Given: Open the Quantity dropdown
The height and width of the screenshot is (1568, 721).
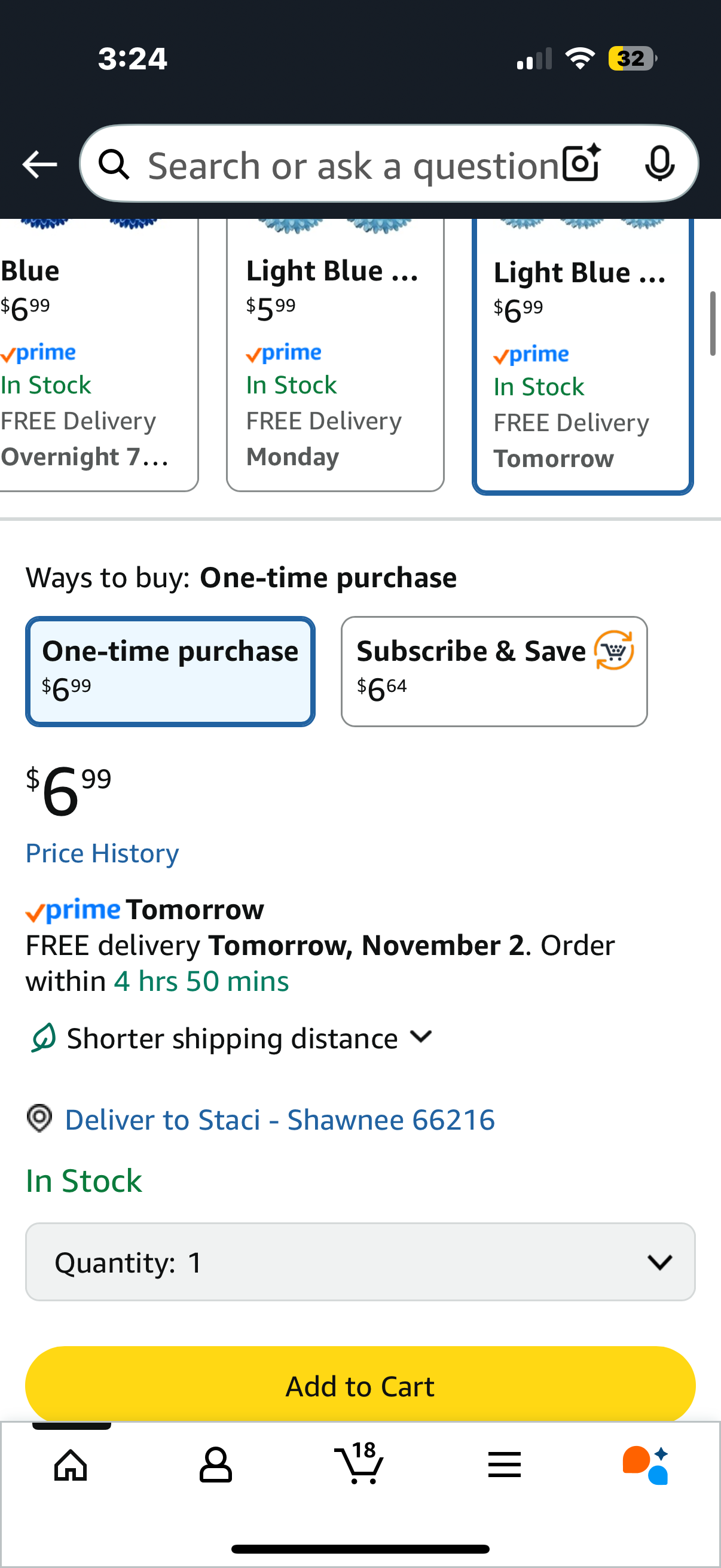Looking at the screenshot, I should coord(360,1262).
